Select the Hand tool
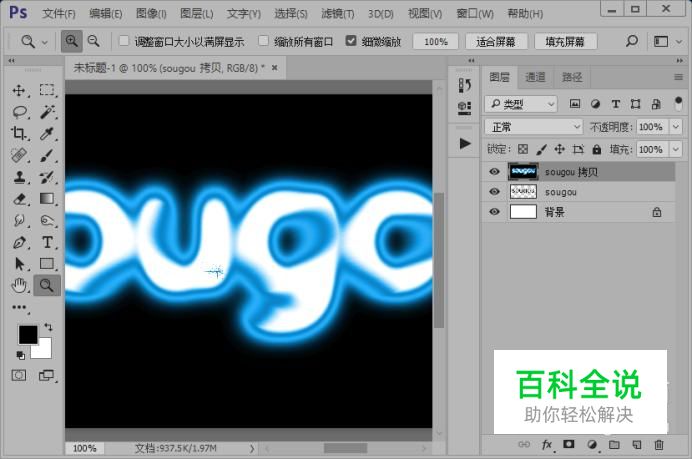The height and width of the screenshot is (459, 692). (19, 285)
